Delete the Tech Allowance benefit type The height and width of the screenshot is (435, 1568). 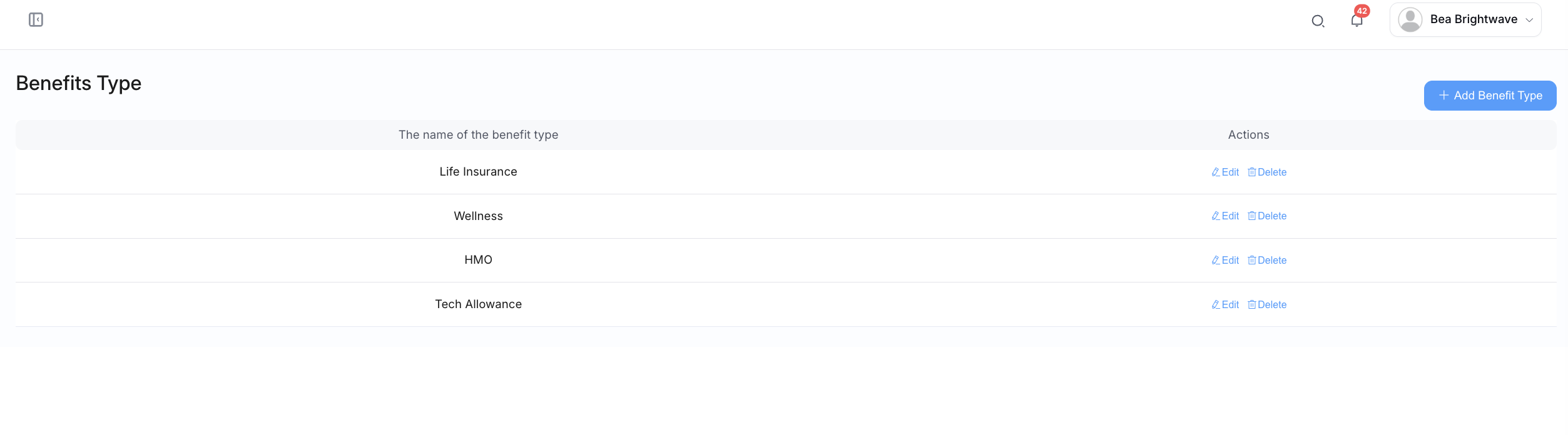click(x=1267, y=305)
